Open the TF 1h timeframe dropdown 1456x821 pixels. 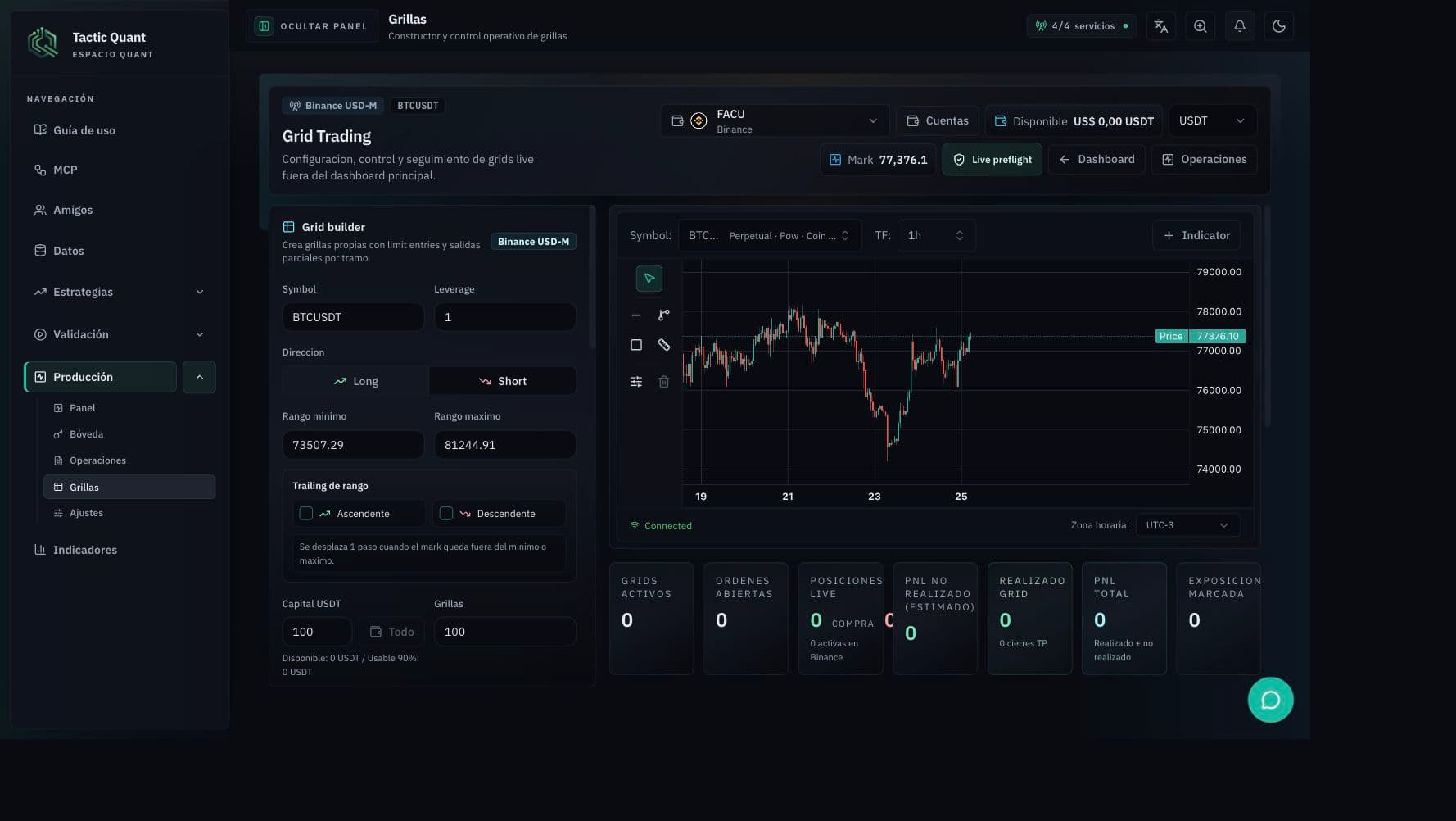point(936,235)
